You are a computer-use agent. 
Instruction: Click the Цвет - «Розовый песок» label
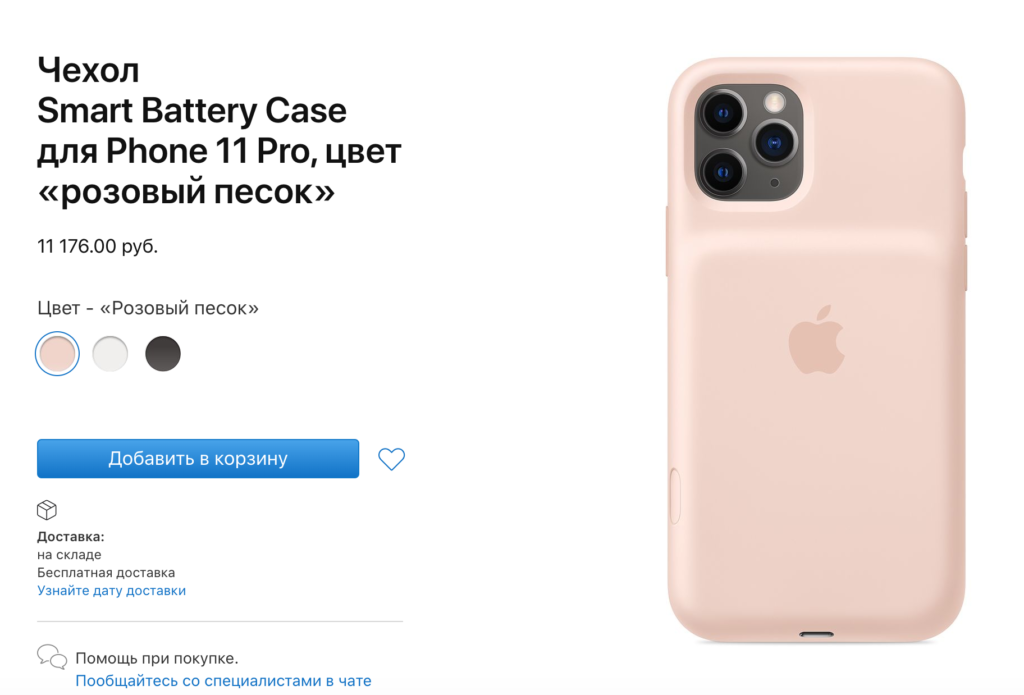[148, 308]
